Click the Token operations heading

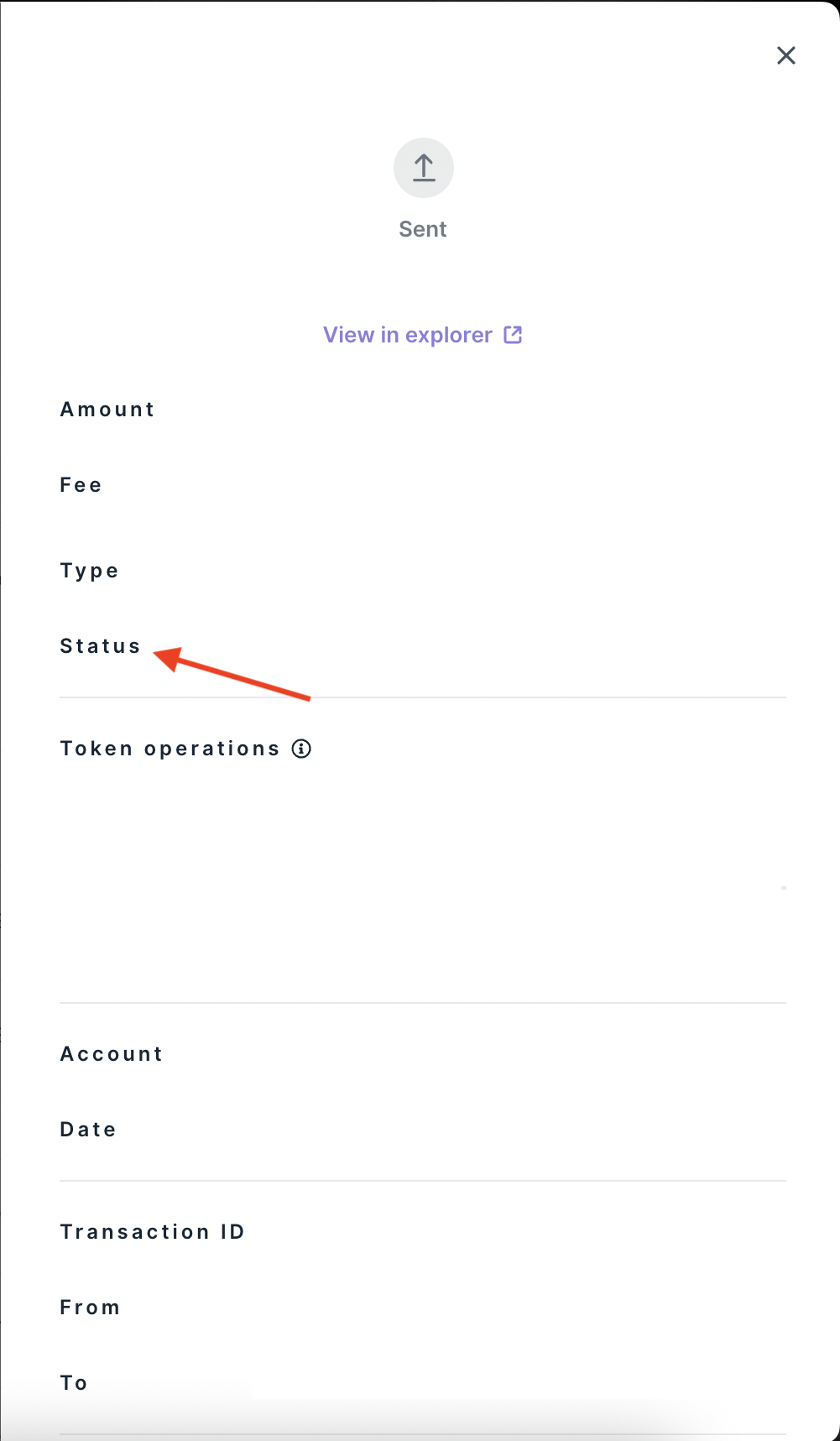170,749
